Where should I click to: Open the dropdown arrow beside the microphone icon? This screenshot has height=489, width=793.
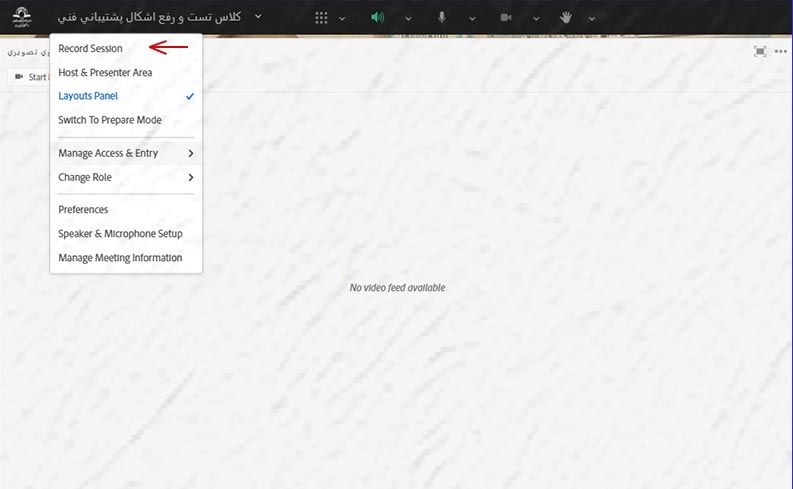click(x=471, y=18)
